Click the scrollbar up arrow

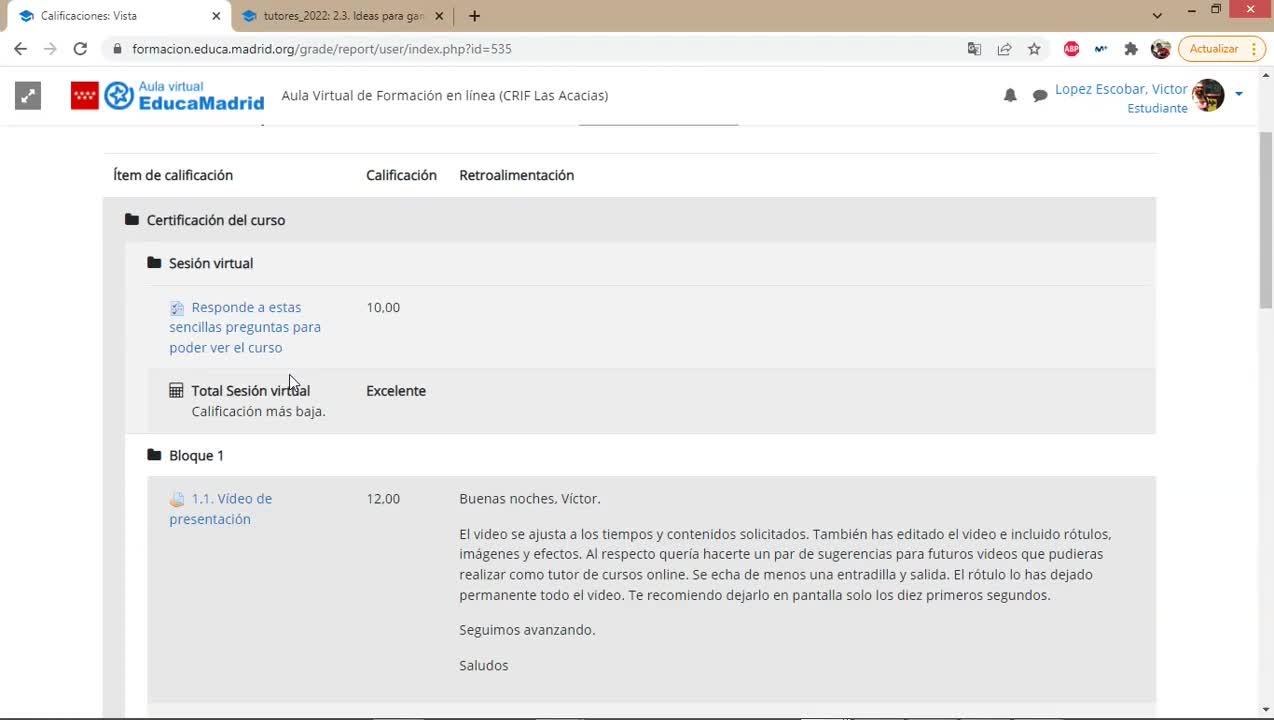click(1266, 74)
